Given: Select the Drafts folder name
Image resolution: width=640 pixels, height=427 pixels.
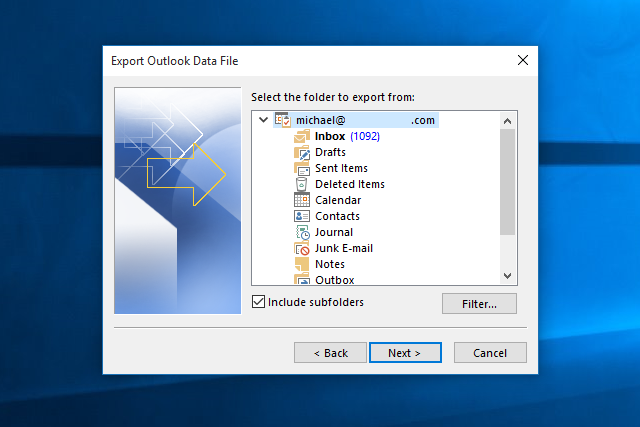Looking at the screenshot, I should pyautogui.click(x=330, y=152).
